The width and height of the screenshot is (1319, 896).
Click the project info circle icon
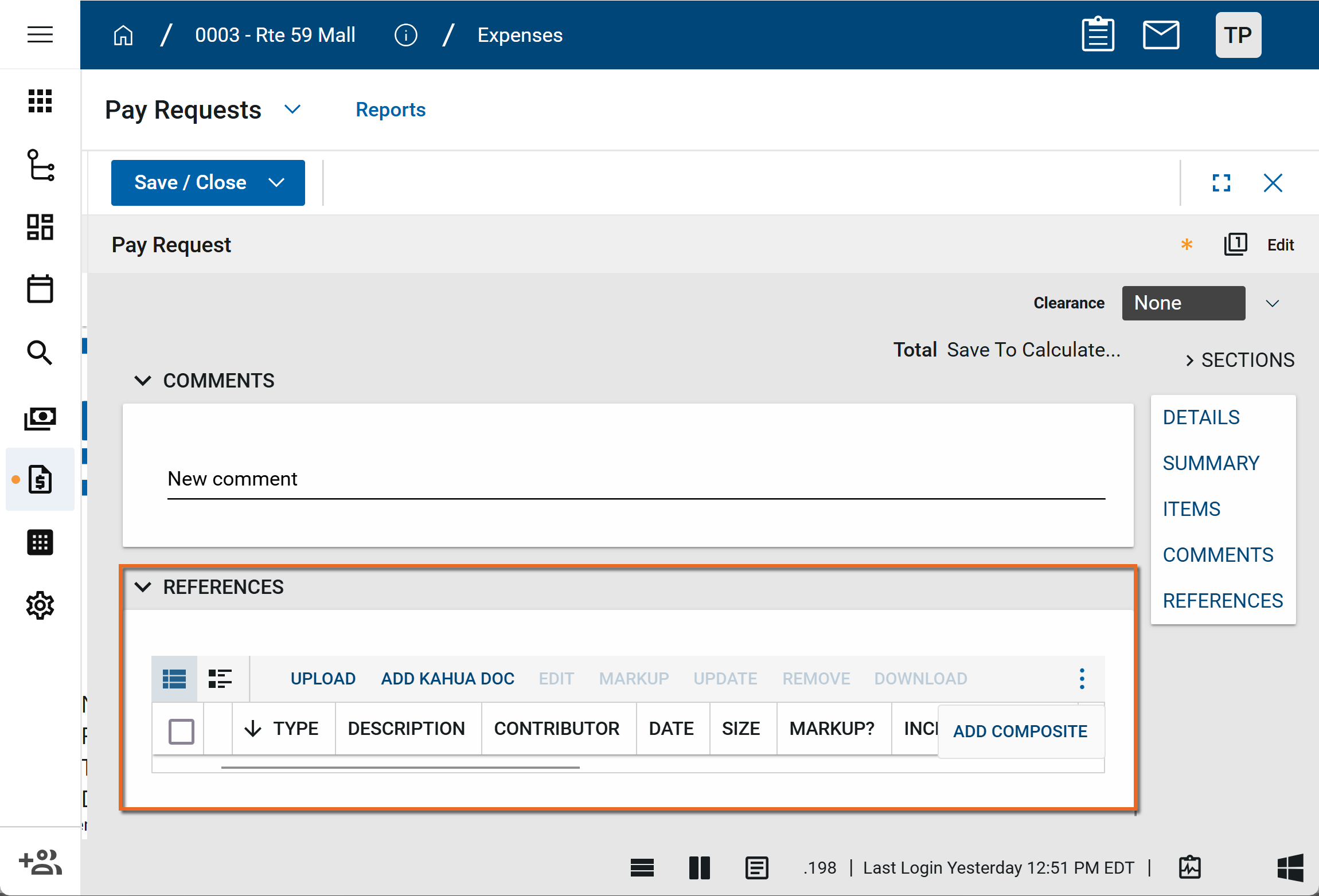(405, 36)
